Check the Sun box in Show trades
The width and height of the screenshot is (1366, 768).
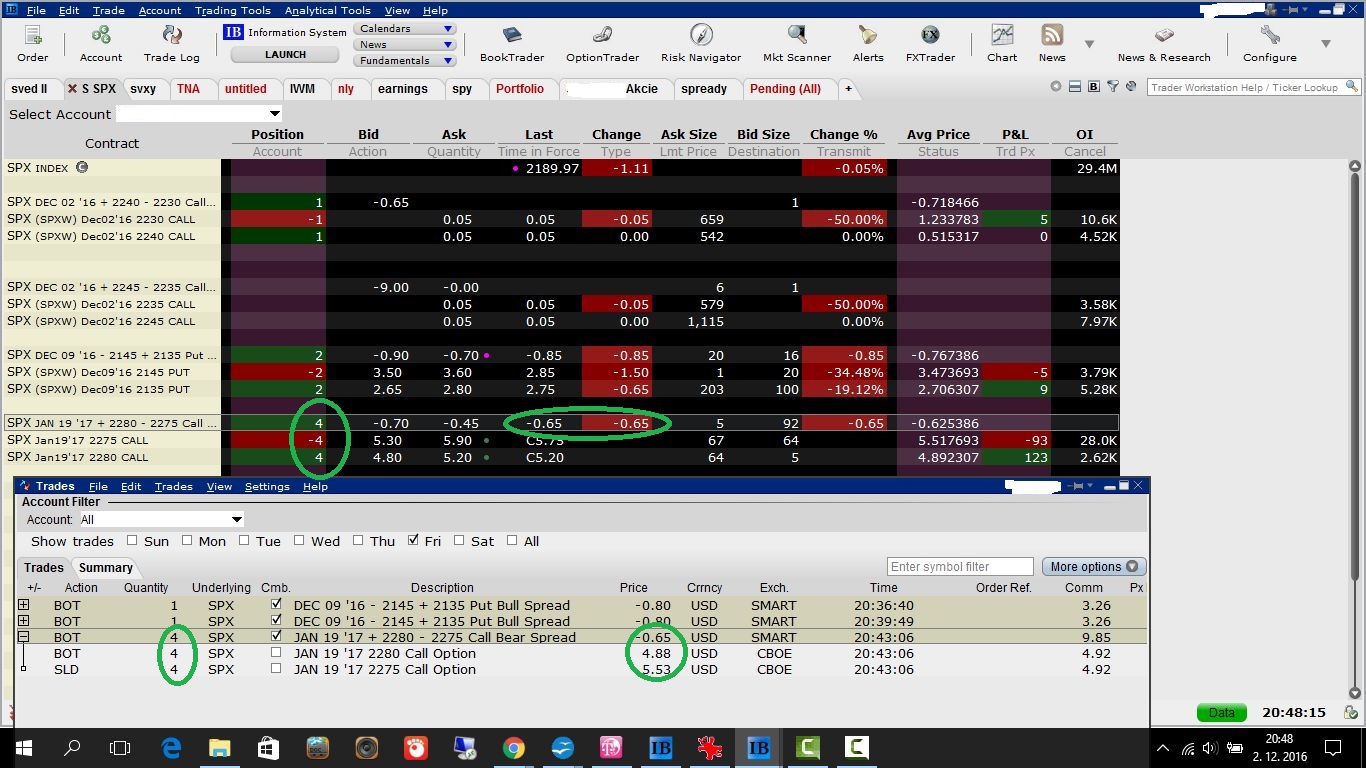pos(132,541)
